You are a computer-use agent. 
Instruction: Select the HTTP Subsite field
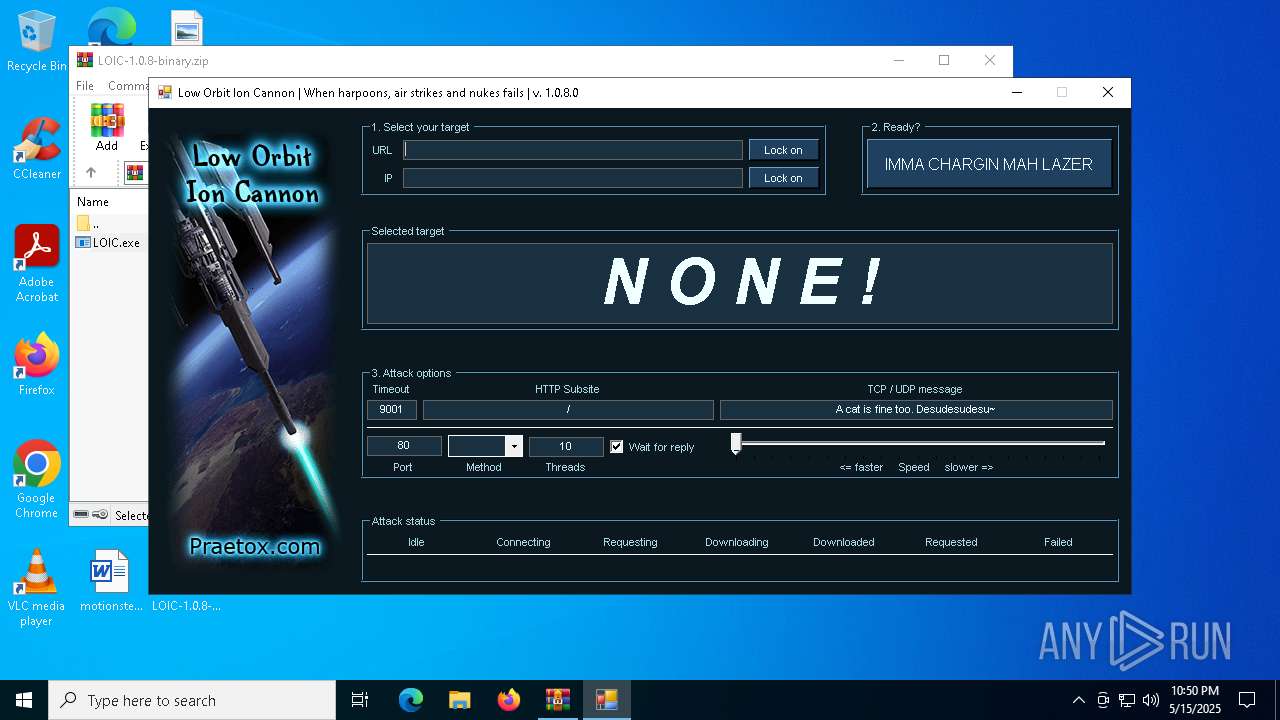tap(568, 409)
